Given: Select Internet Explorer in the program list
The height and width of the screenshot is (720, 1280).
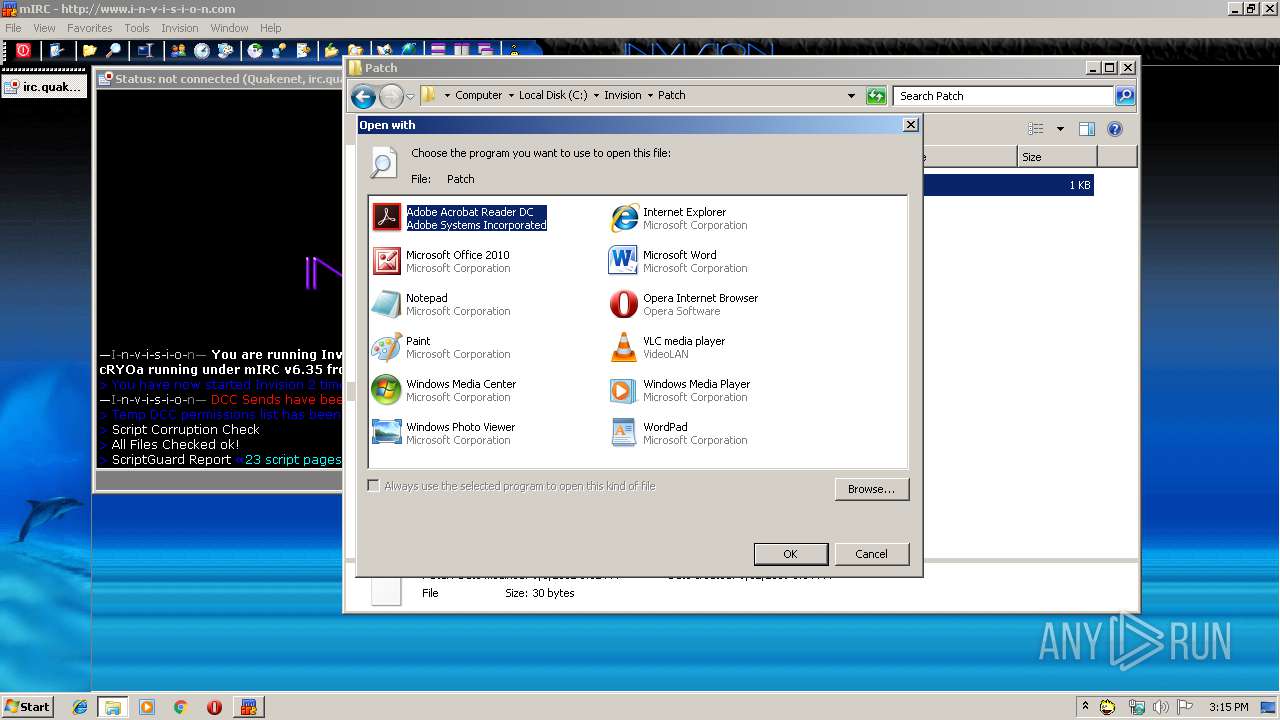Looking at the screenshot, I should tap(680, 218).
